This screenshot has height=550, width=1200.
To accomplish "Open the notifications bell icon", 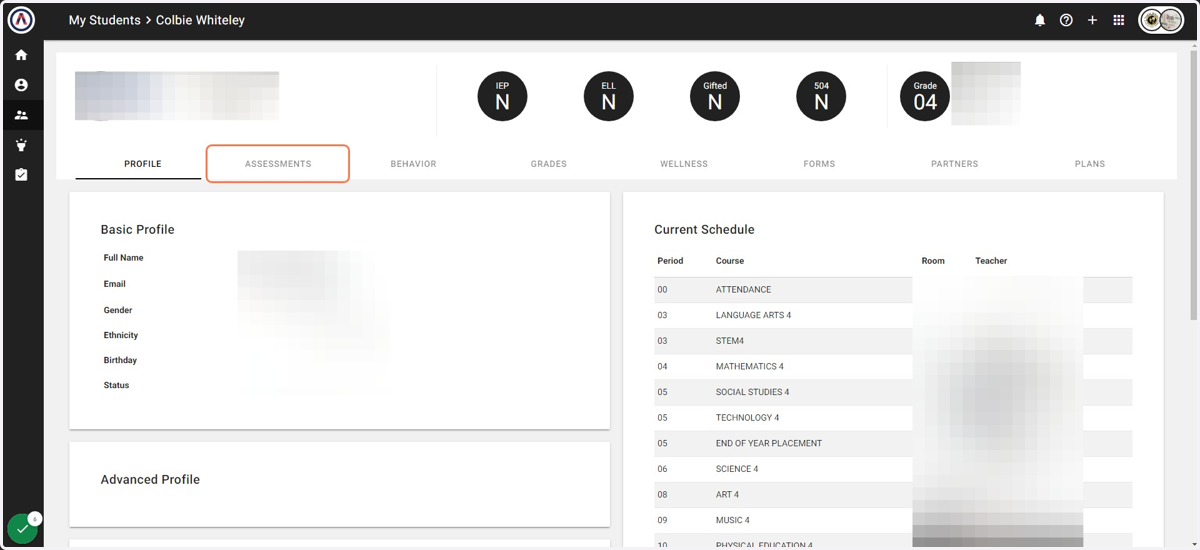I will click(1040, 20).
